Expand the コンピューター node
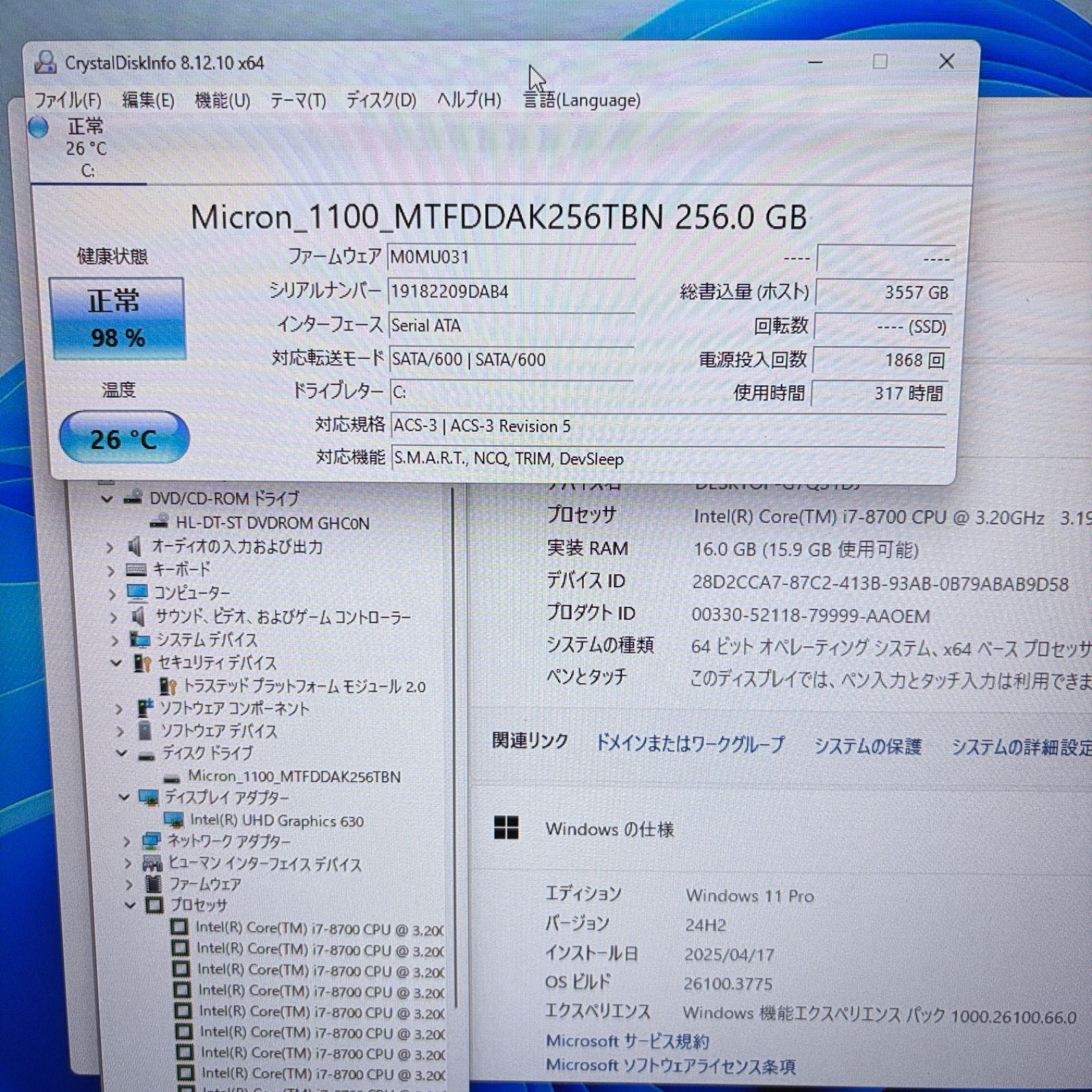The height and width of the screenshot is (1092, 1092). 112,594
